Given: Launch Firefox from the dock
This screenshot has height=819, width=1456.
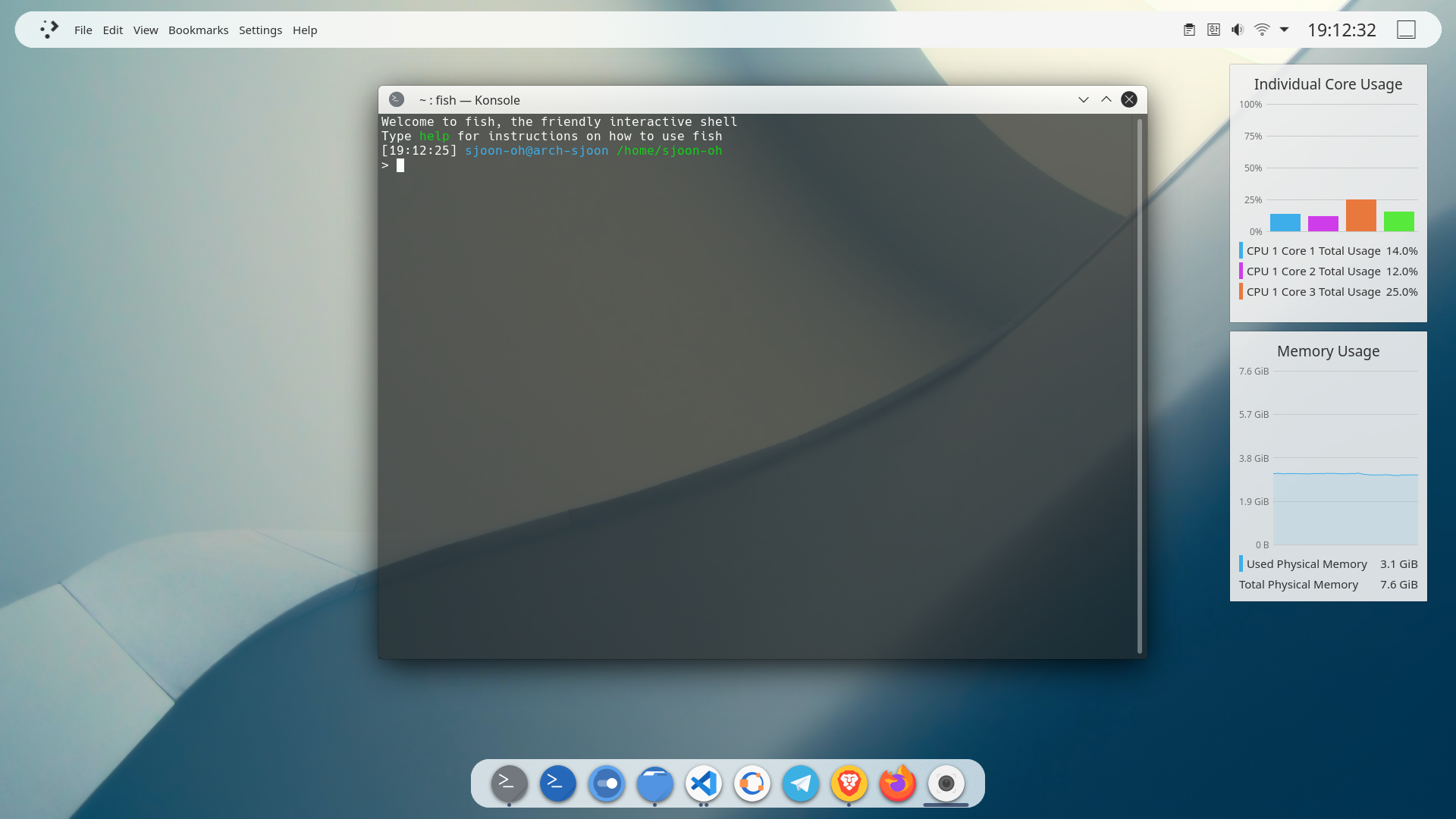Looking at the screenshot, I should [897, 783].
